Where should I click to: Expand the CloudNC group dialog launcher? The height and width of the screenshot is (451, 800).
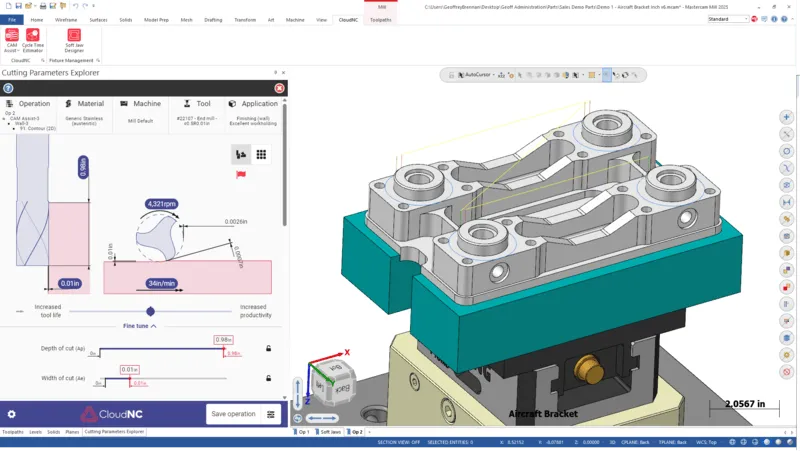click(x=43, y=60)
